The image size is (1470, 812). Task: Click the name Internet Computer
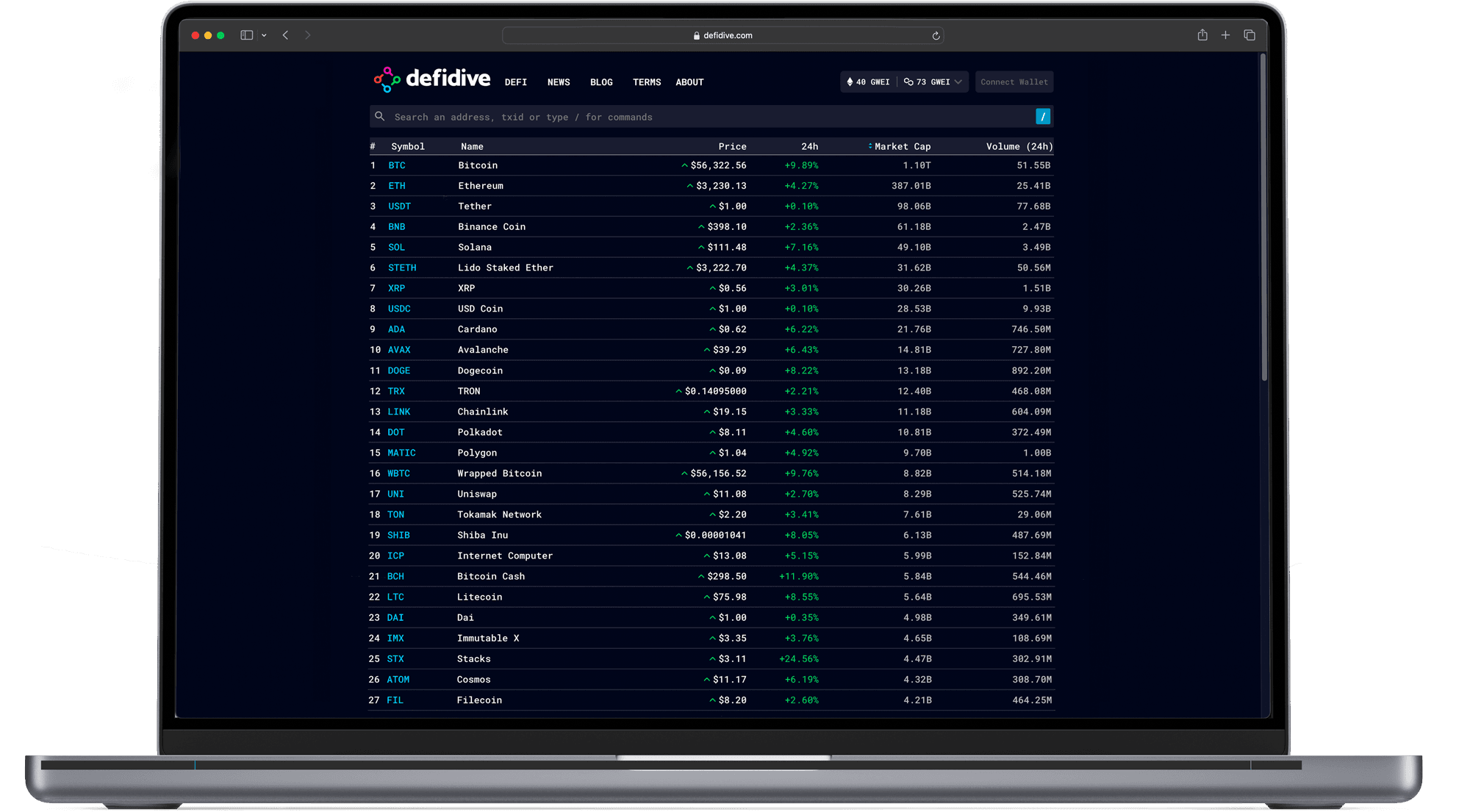505,556
